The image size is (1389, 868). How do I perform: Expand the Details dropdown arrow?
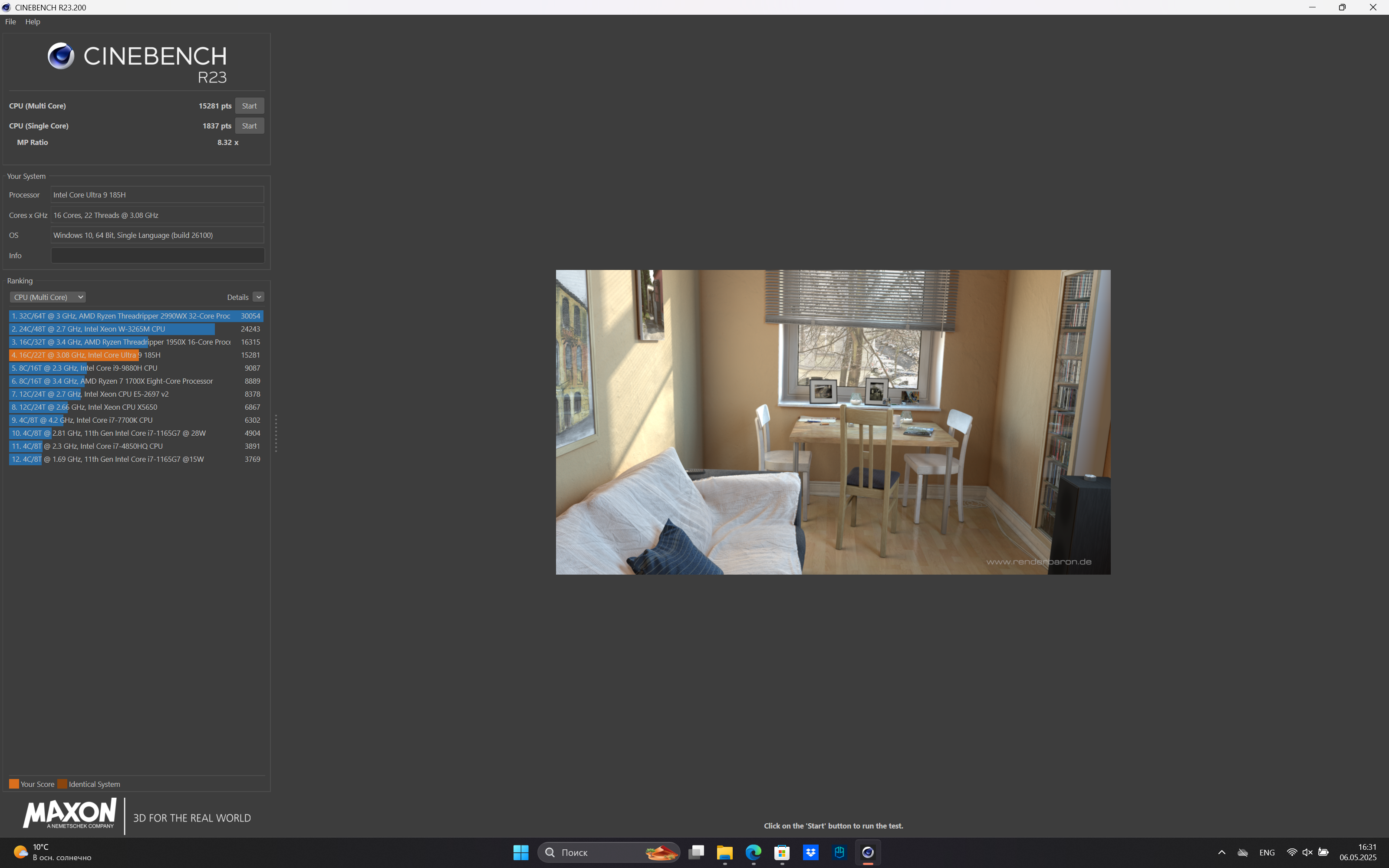pyautogui.click(x=259, y=297)
